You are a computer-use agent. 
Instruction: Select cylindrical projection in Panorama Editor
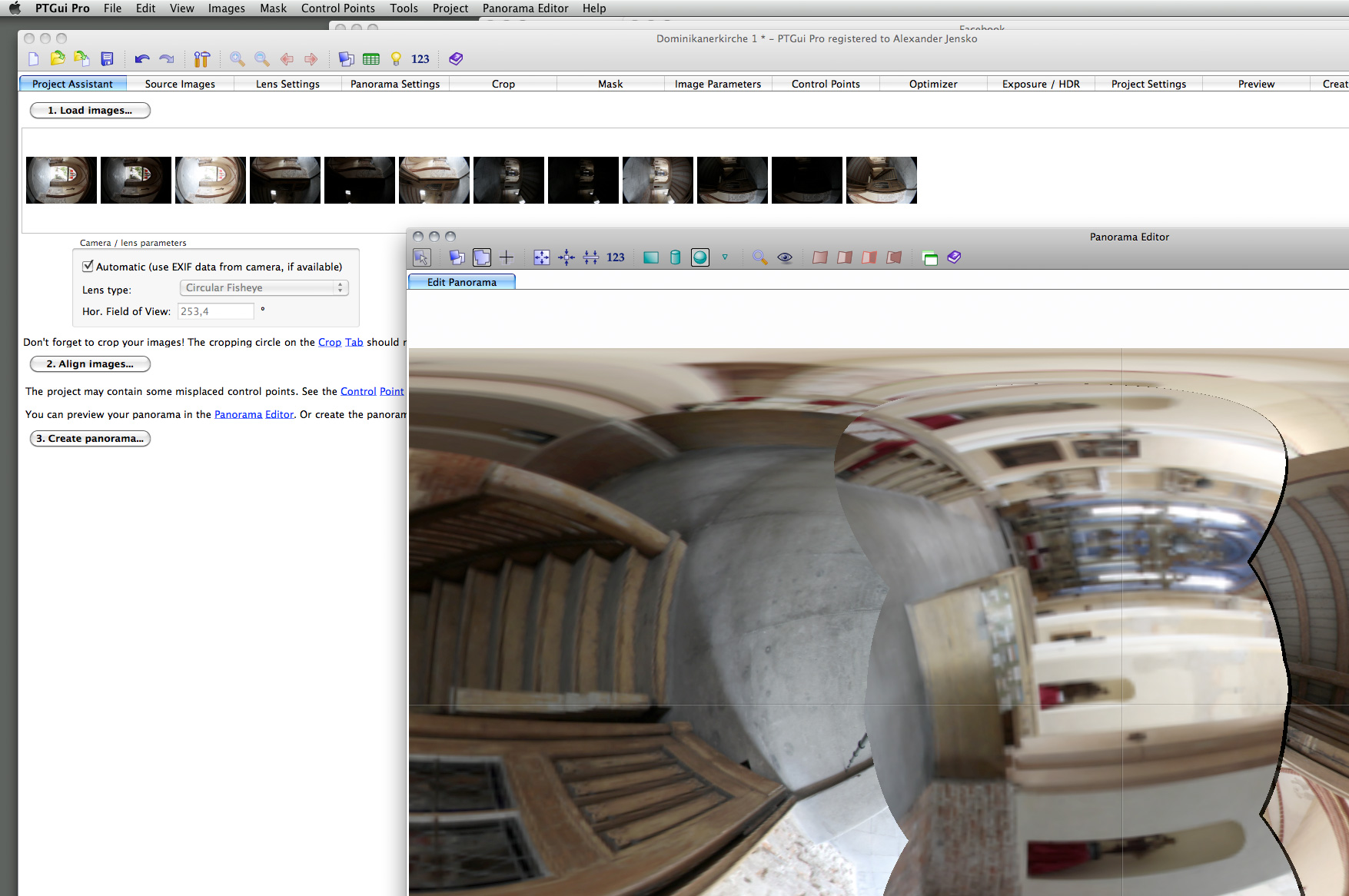coord(675,257)
